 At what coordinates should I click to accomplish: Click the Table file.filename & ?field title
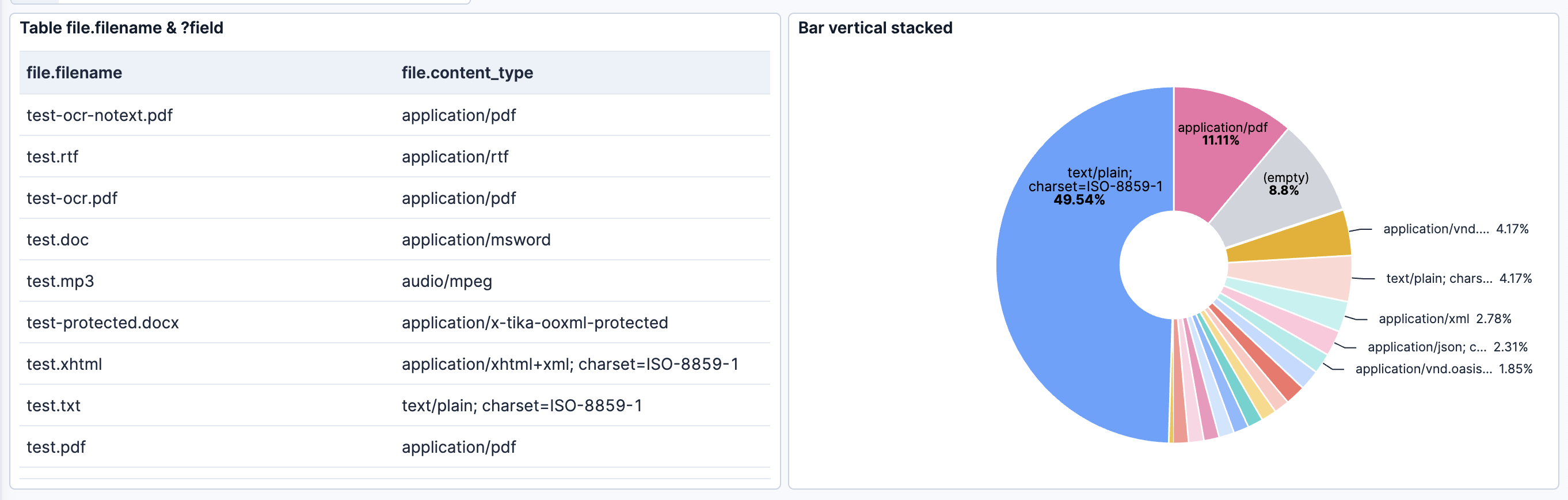click(x=121, y=28)
